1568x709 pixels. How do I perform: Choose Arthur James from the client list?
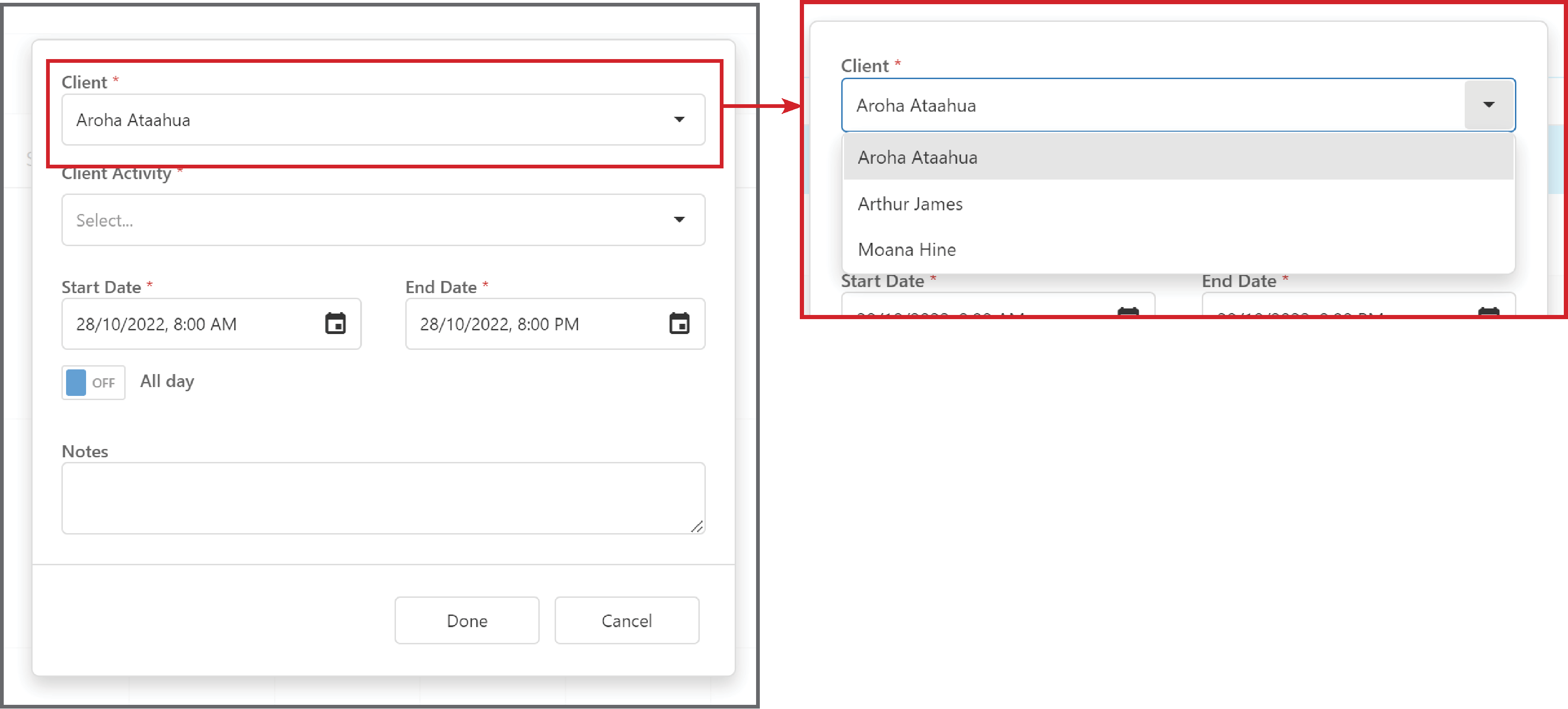1179,204
